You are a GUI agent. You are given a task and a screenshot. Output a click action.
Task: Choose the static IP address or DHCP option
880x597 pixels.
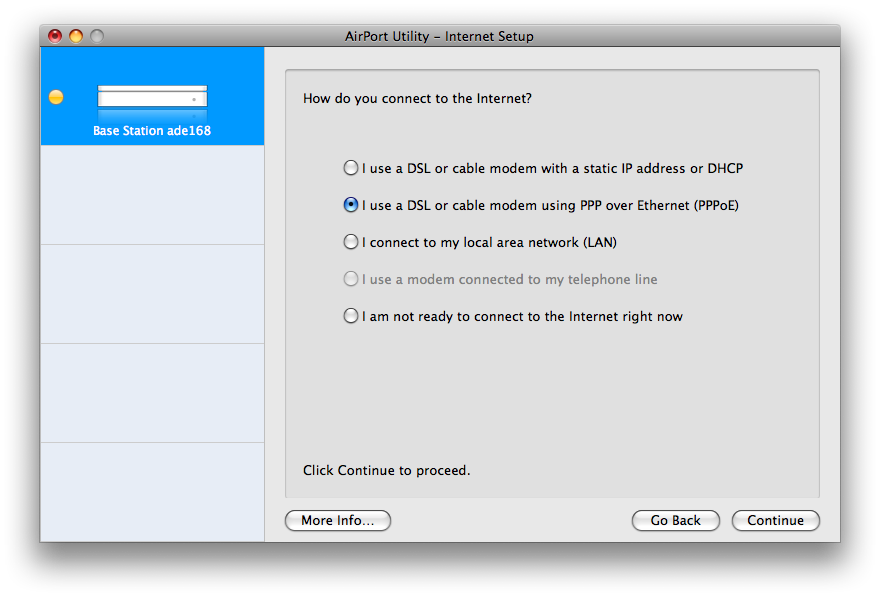pos(351,168)
